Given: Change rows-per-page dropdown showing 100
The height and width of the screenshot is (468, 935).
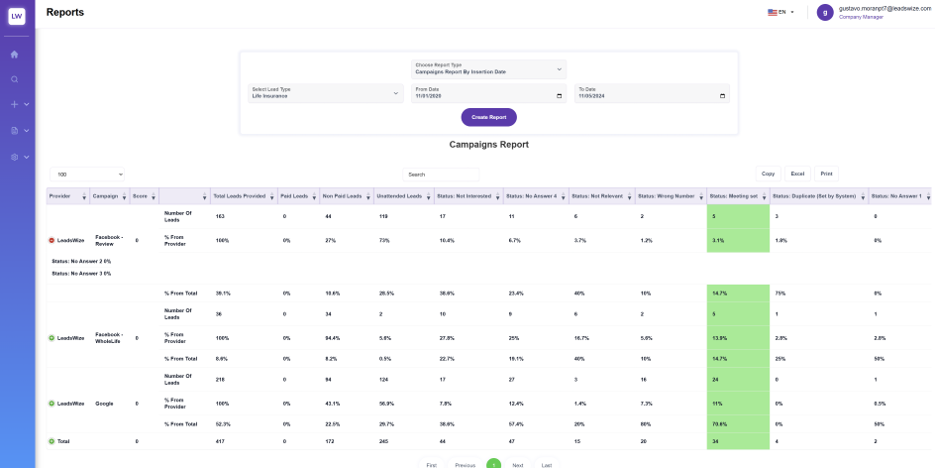Looking at the screenshot, I should coord(89,174).
